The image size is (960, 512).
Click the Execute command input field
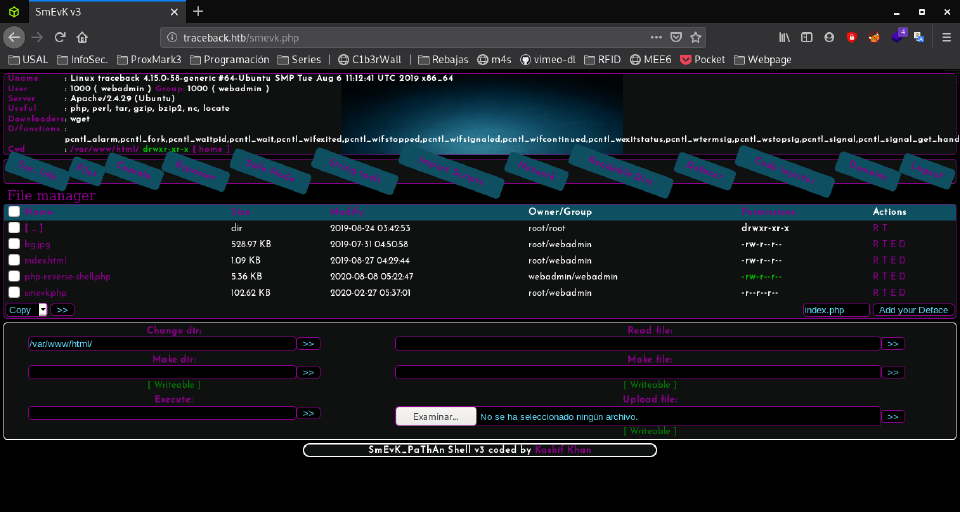tap(162, 412)
